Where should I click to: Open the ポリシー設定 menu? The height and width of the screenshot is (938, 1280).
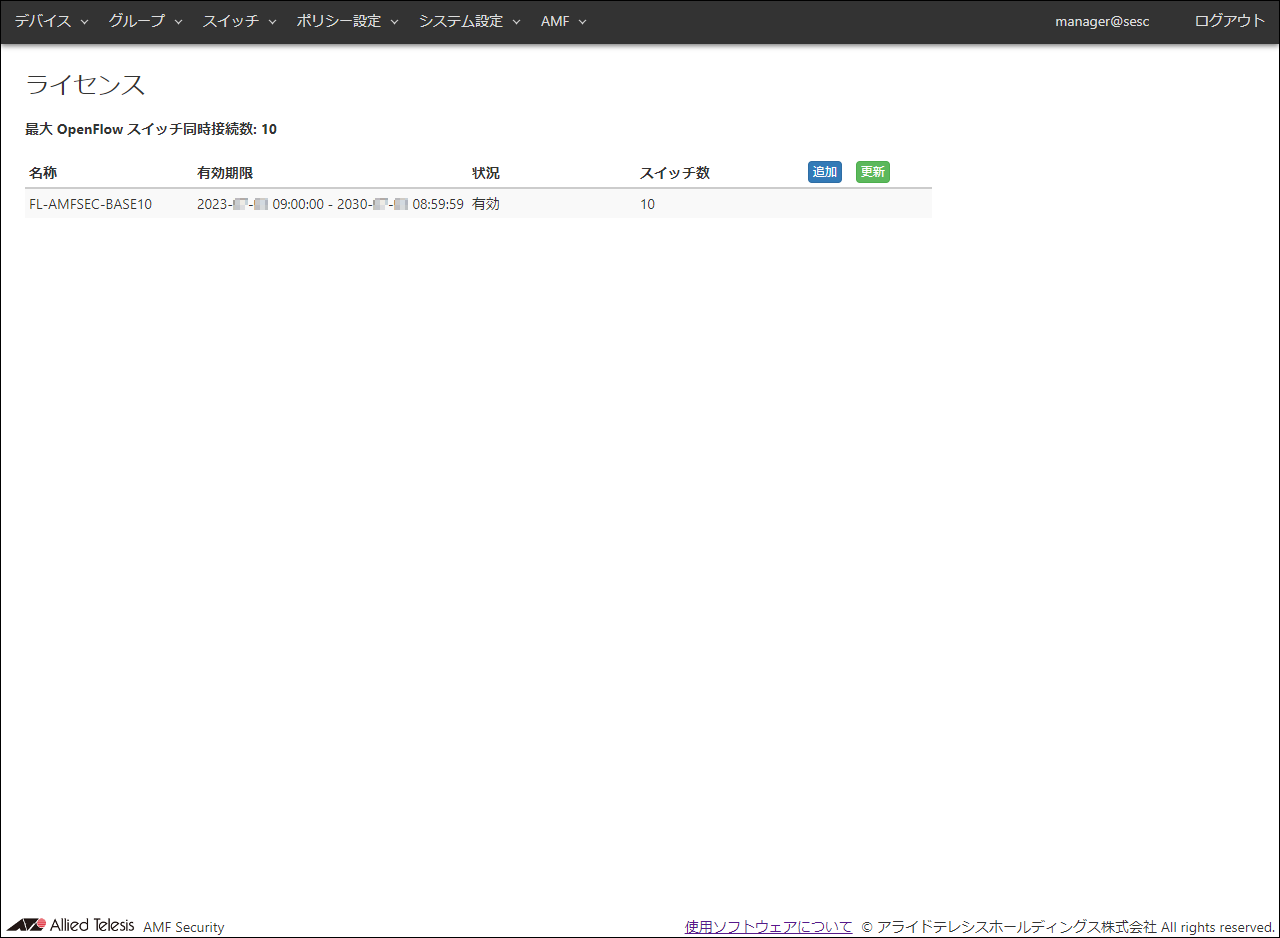coord(338,21)
